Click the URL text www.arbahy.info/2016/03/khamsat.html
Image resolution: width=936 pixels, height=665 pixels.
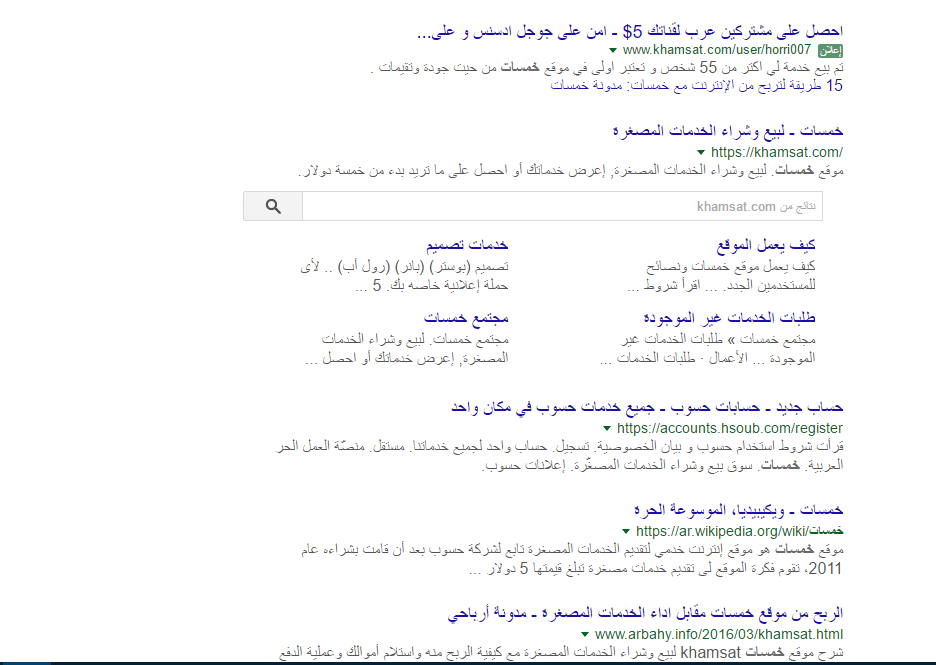click(x=719, y=634)
